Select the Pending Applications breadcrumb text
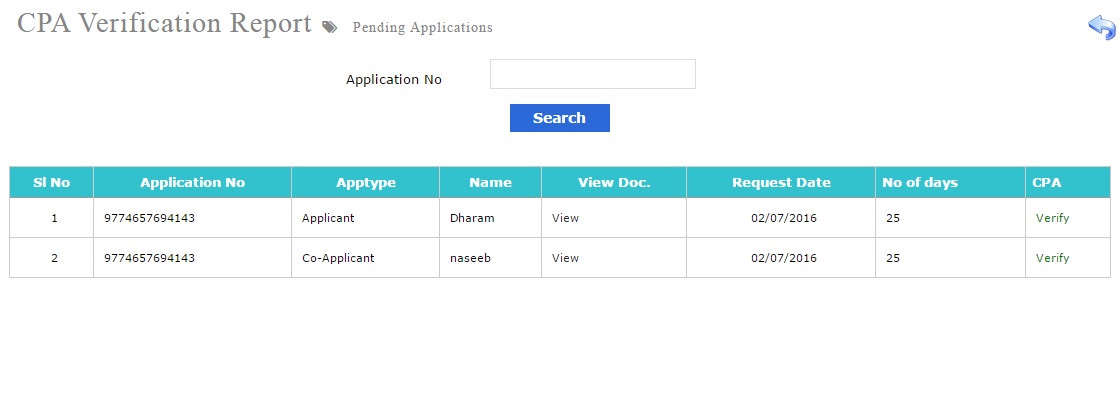The width and height of the screenshot is (1120, 414). pyautogui.click(x=422, y=27)
